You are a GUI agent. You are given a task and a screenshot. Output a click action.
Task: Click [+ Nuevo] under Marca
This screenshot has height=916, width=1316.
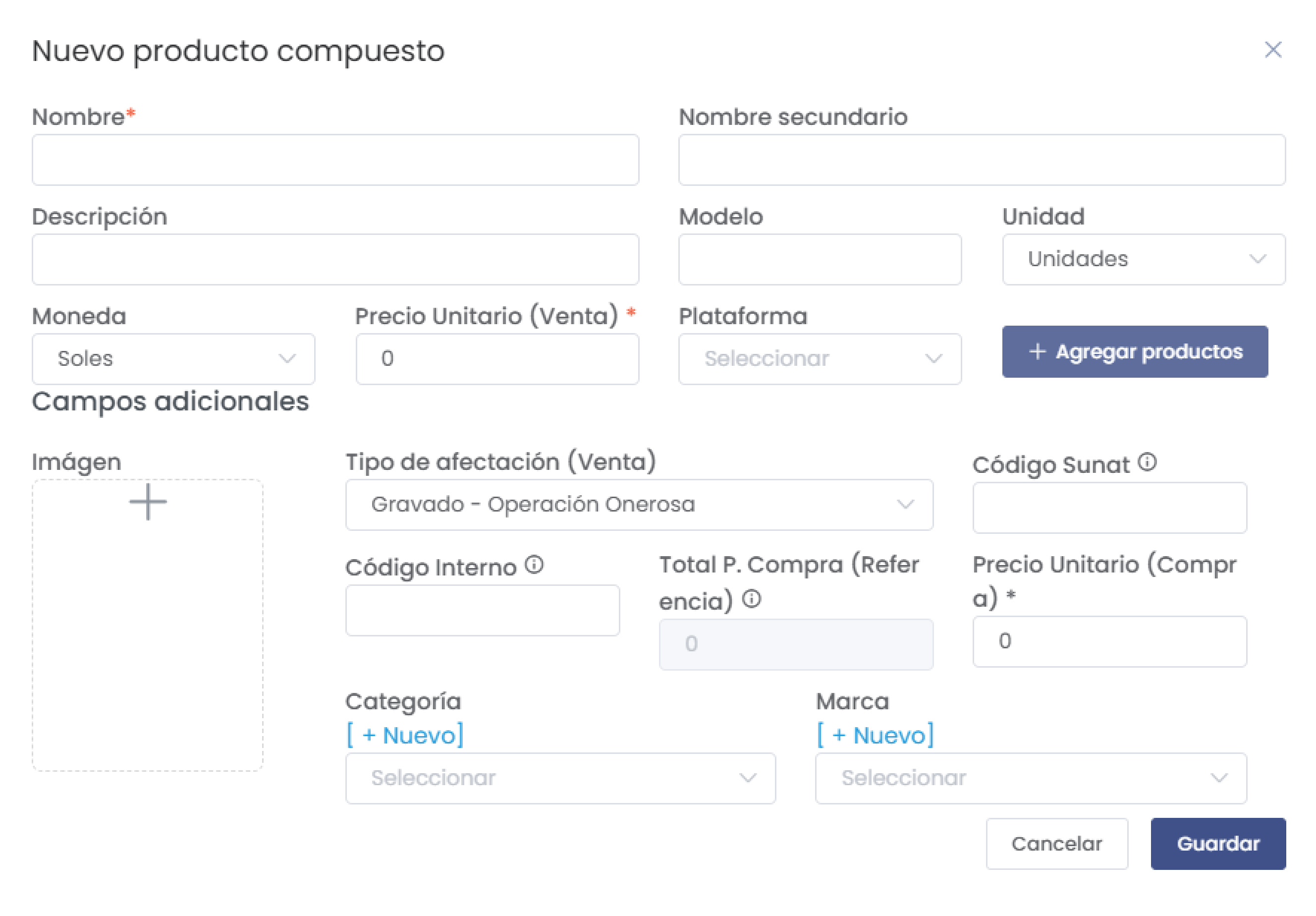tap(875, 734)
